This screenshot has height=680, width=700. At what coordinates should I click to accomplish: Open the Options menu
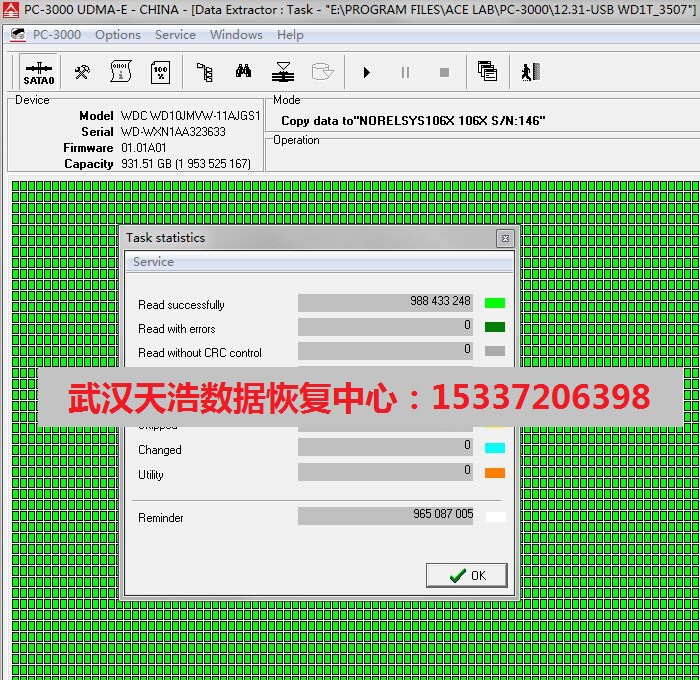coord(118,35)
